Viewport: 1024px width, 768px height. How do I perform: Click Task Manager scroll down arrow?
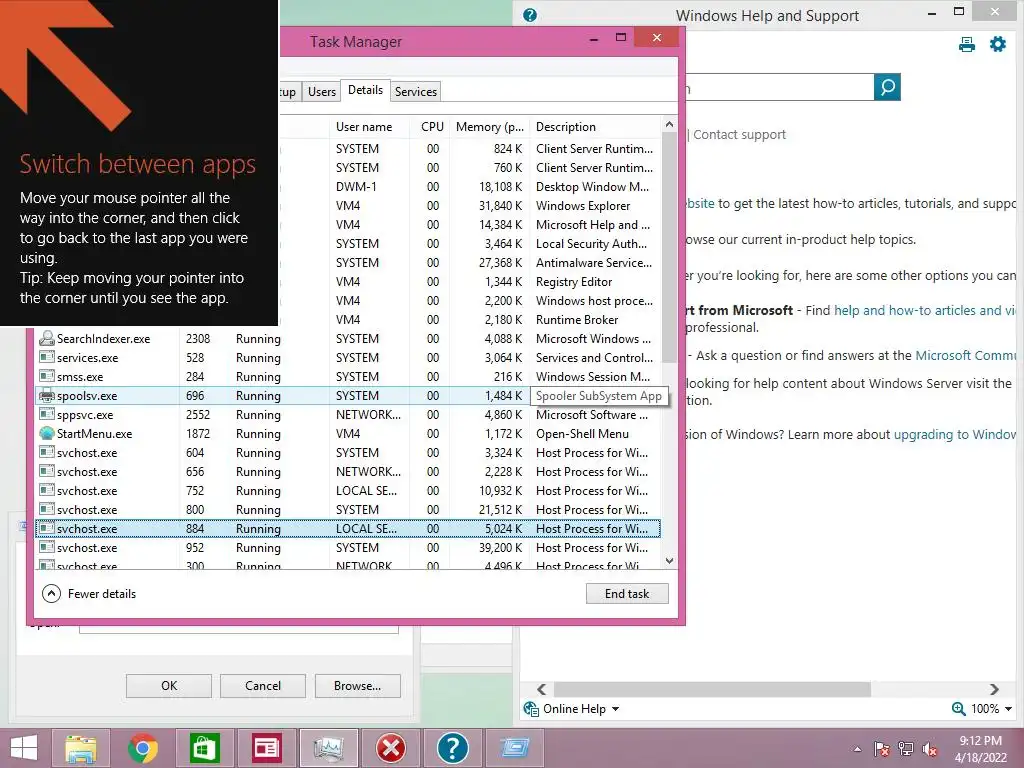669,560
